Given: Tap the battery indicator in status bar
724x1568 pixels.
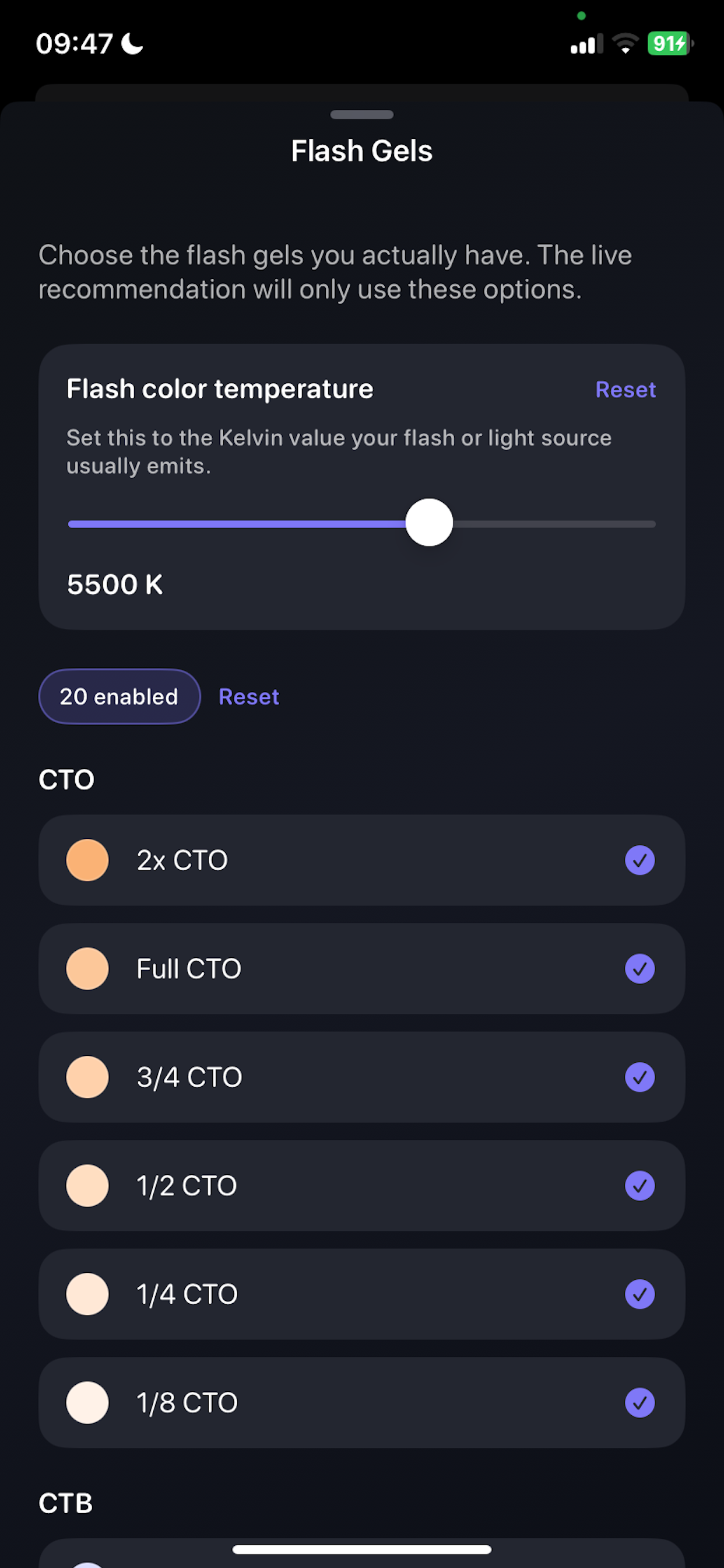Looking at the screenshot, I should 669,44.
